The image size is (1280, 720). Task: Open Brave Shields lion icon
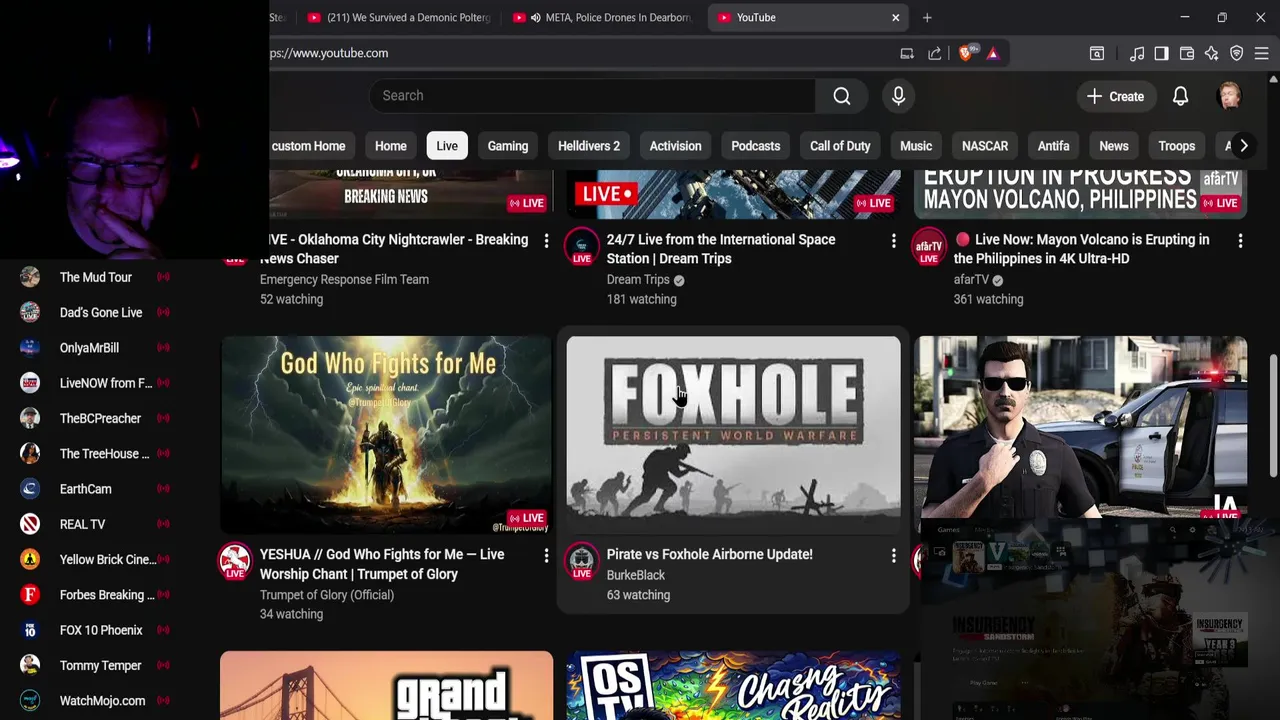pyautogui.click(x=966, y=53)
